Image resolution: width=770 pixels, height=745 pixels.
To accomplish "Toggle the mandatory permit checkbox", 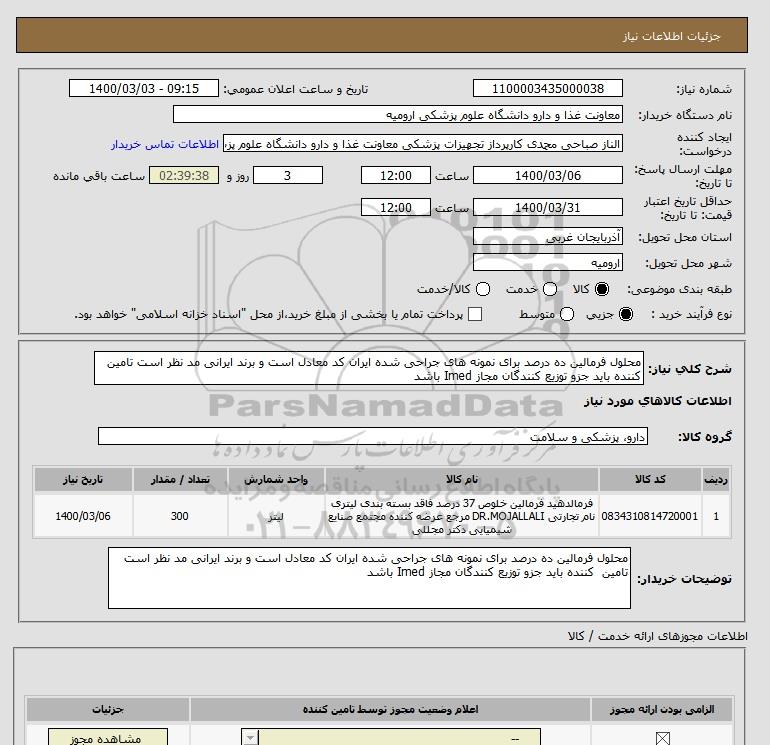I will pyautogui.click(x=660, y=739).
